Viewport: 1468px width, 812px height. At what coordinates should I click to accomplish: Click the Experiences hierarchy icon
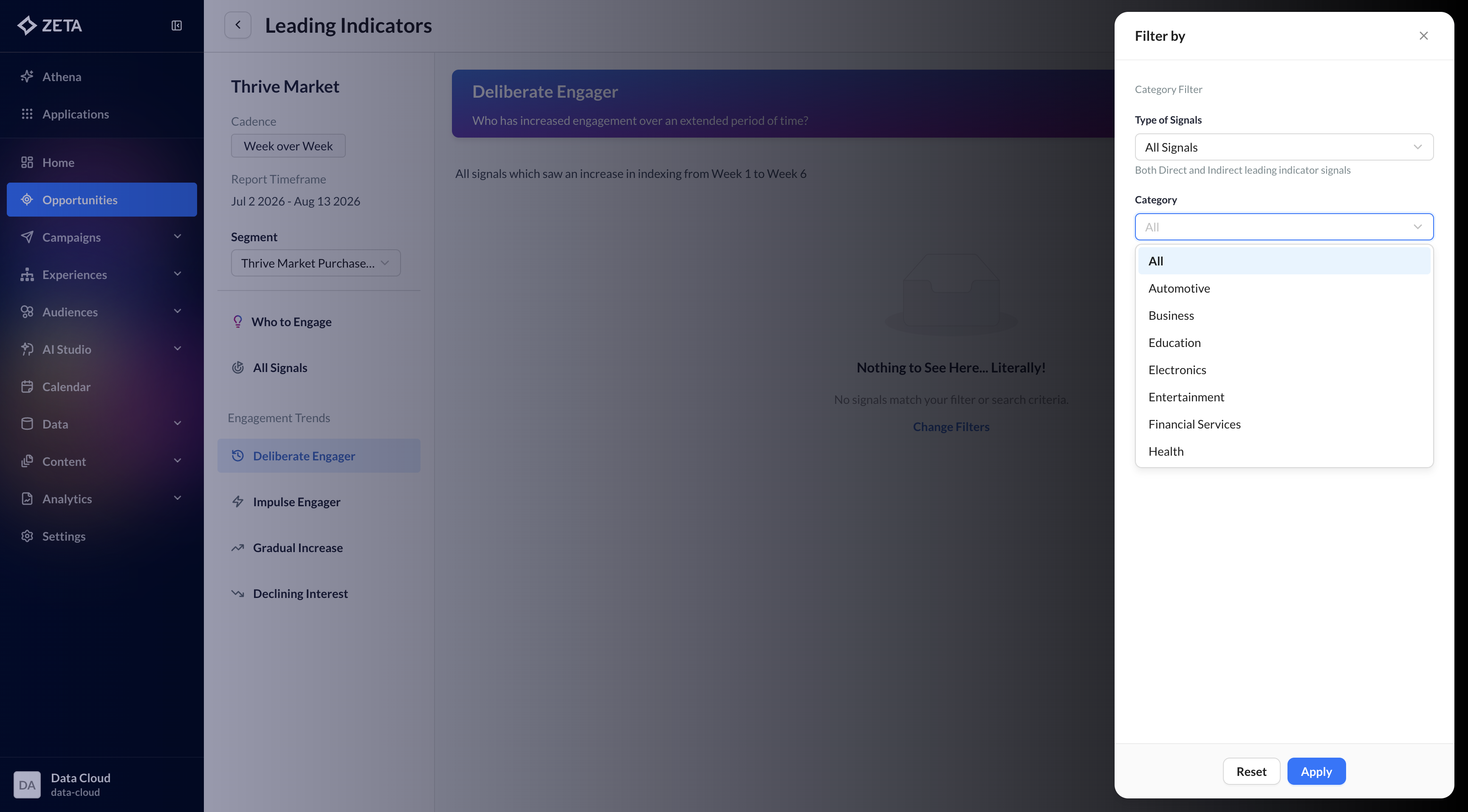(27, 275)
